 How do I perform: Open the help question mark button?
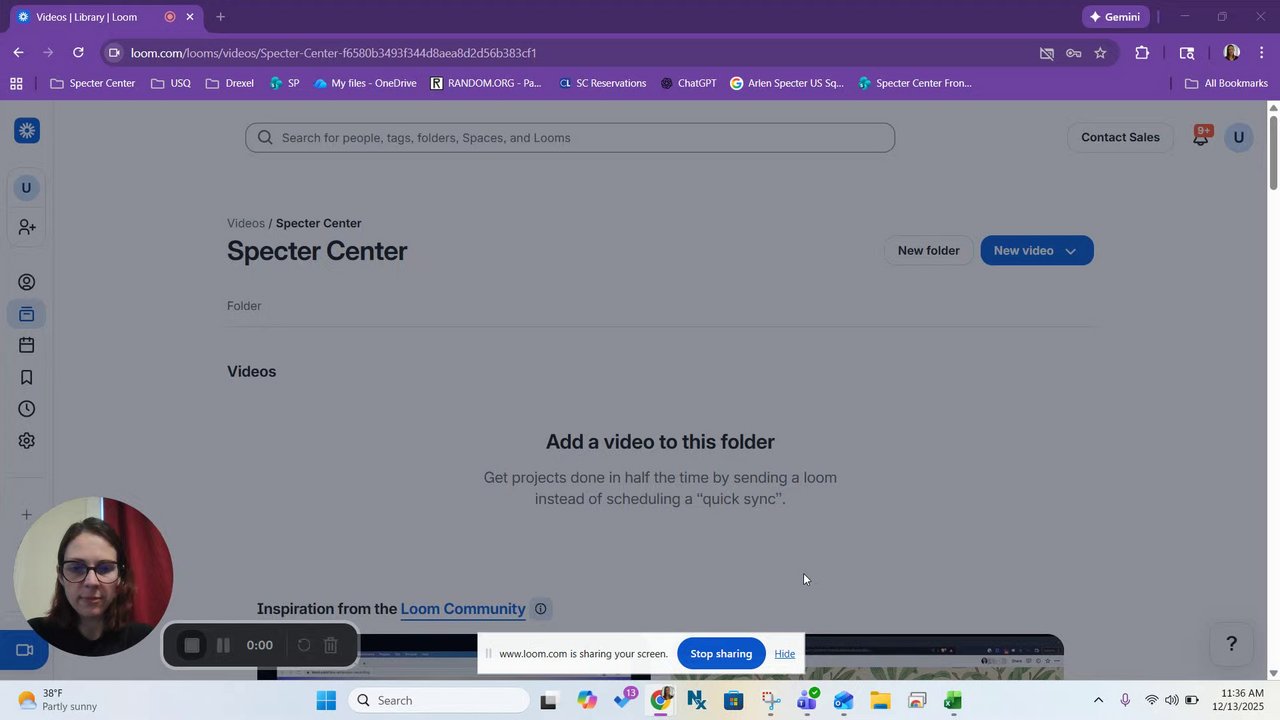(1232, 644)
